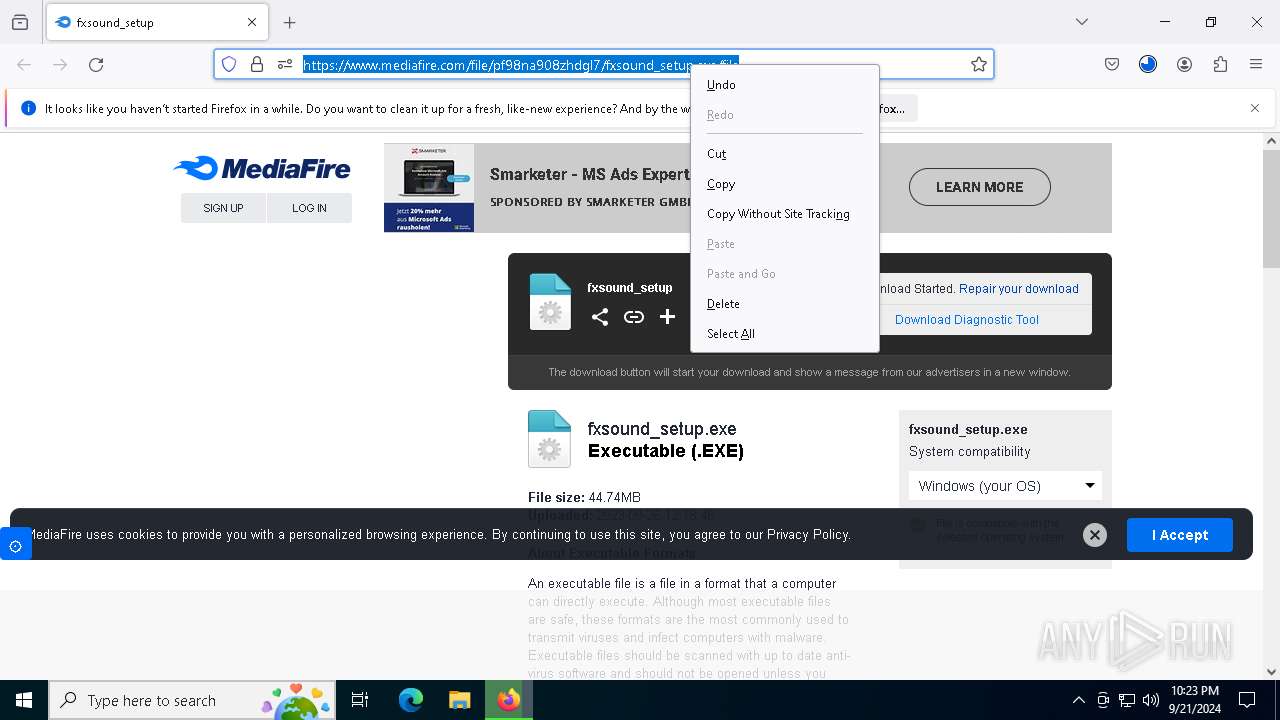This screenshot has height=720, width=1280.
Task: Choose Select All in the context menu
Action: point(785,334)
